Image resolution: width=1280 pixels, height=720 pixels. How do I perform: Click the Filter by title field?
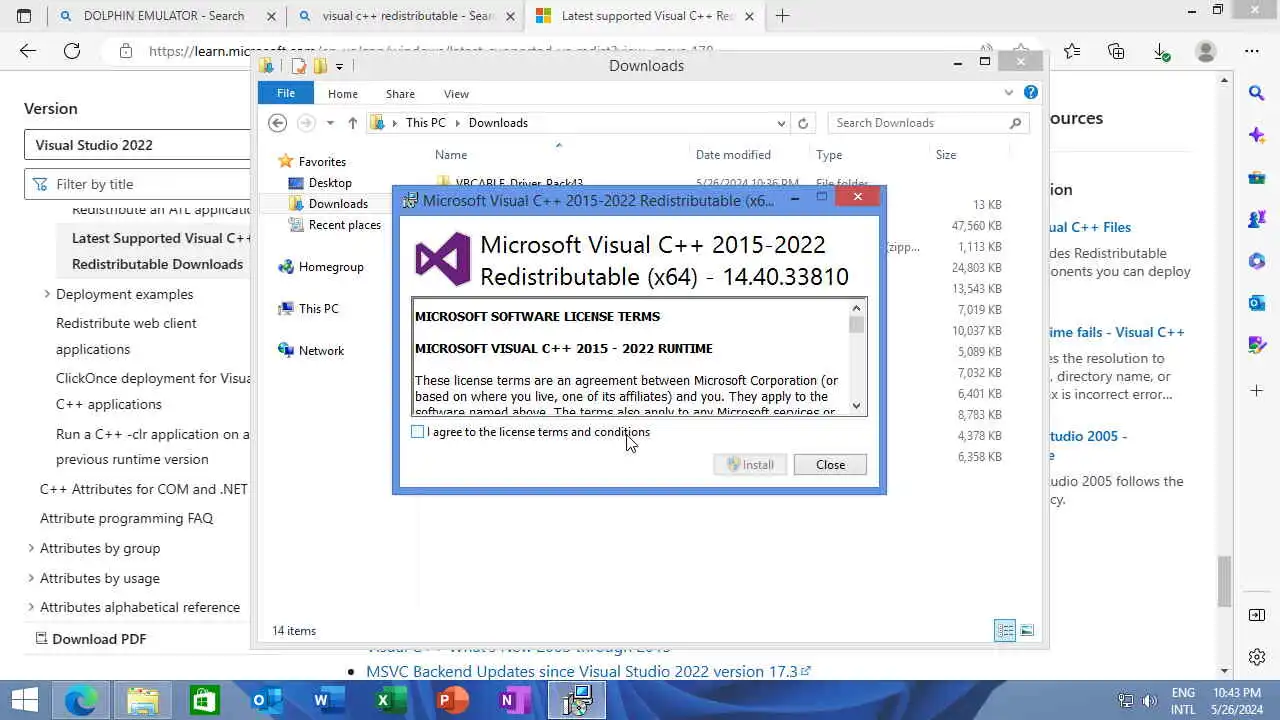138,184
